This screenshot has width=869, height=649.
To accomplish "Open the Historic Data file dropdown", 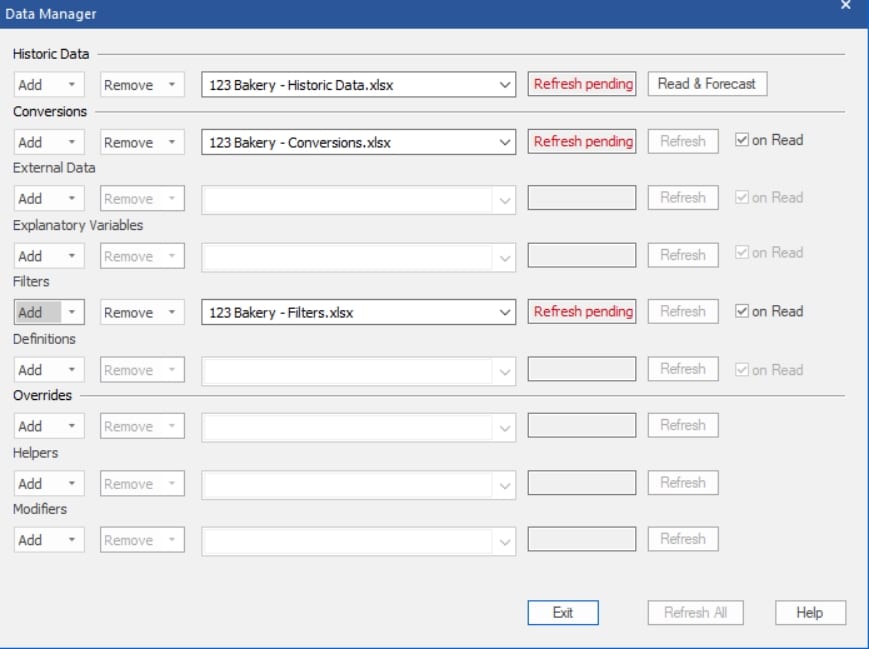I will point(505,84).
